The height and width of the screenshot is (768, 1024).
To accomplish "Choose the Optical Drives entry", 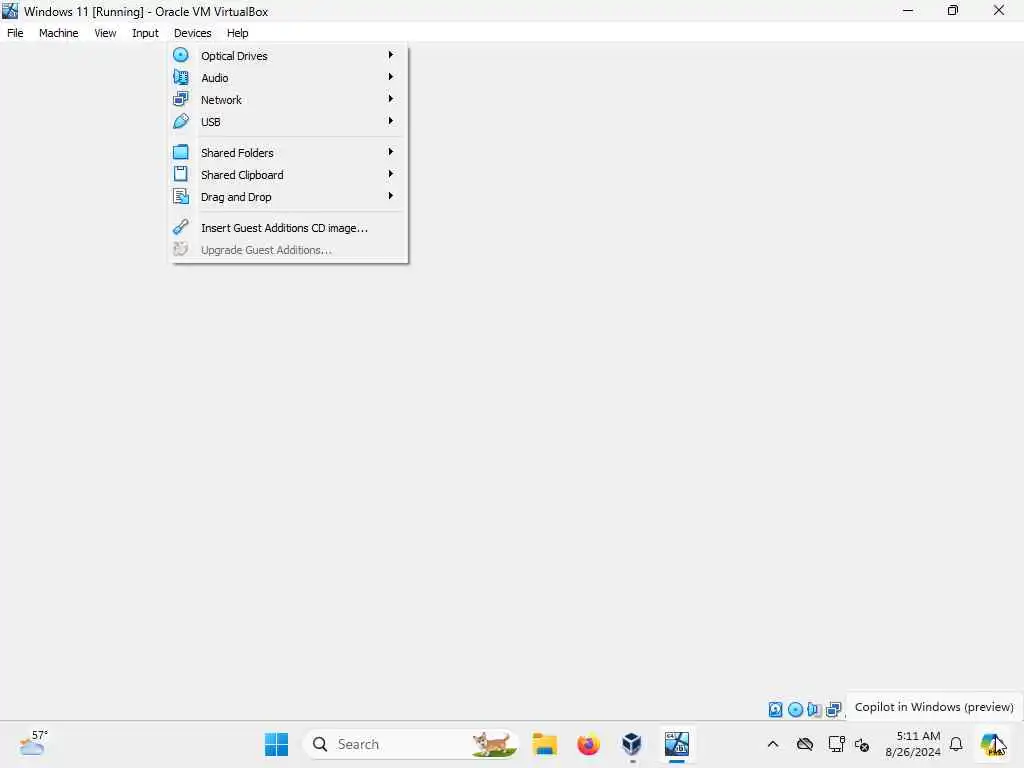I will 288,56.
